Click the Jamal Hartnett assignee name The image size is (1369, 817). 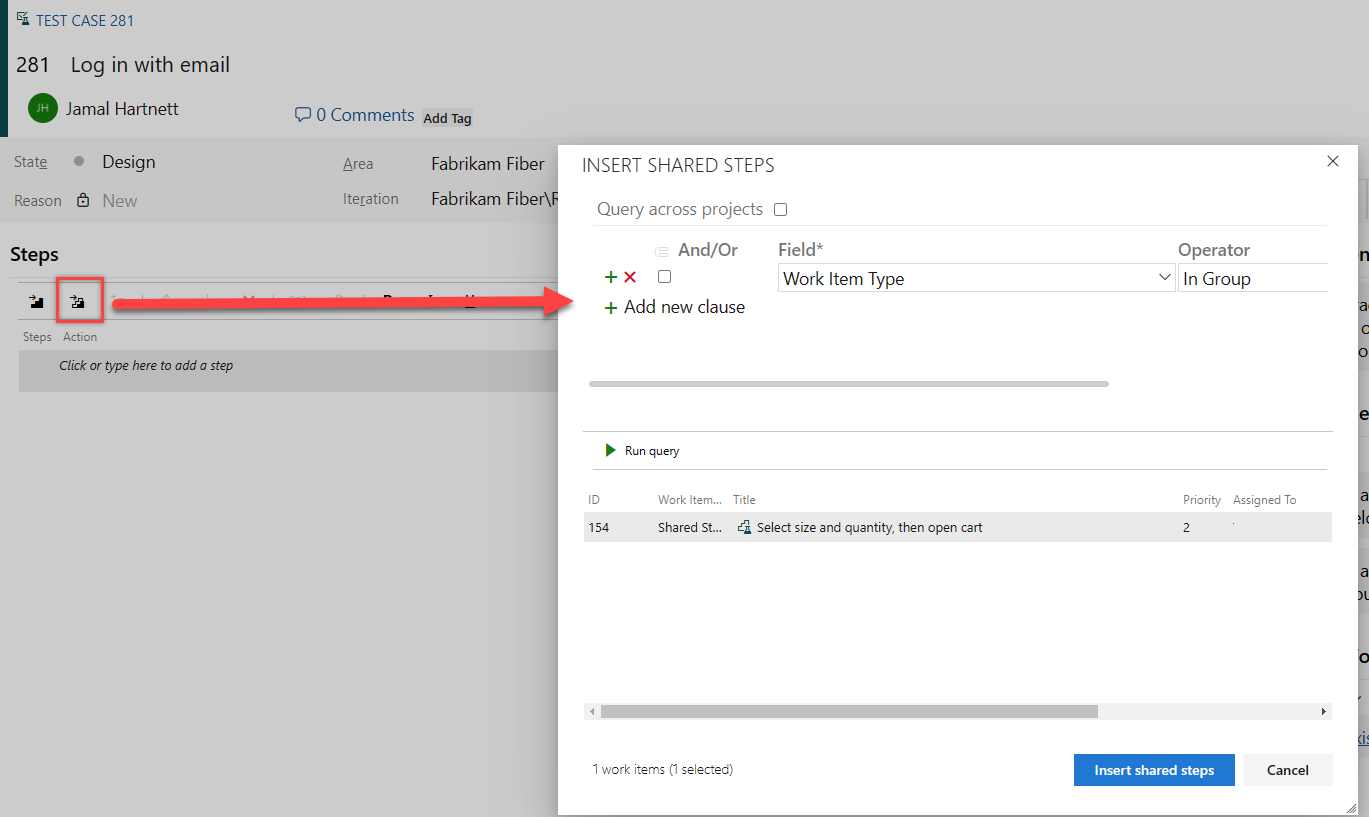tap(122, 109)
